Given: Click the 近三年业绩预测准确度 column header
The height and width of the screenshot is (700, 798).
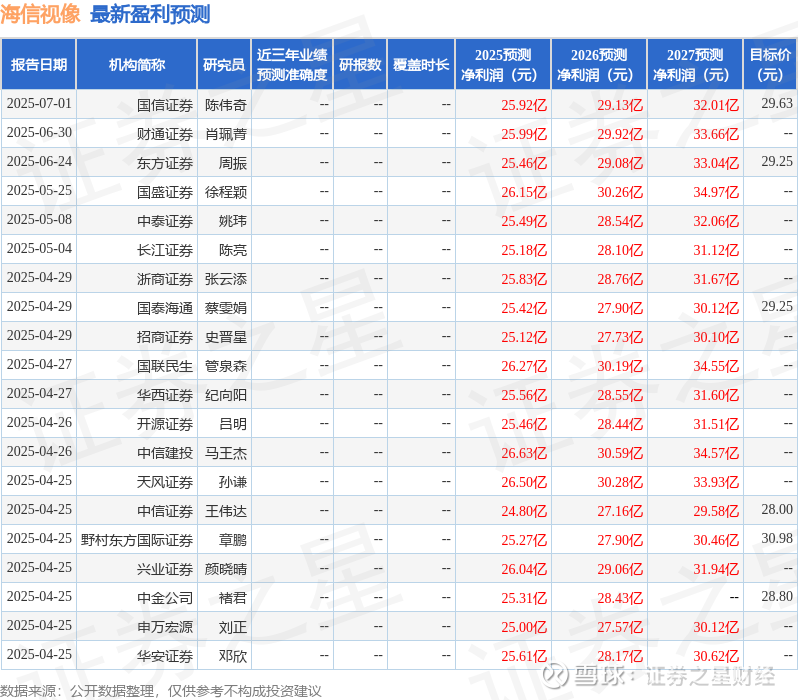Looking at the screenshot, I should [x=292, y=65].
